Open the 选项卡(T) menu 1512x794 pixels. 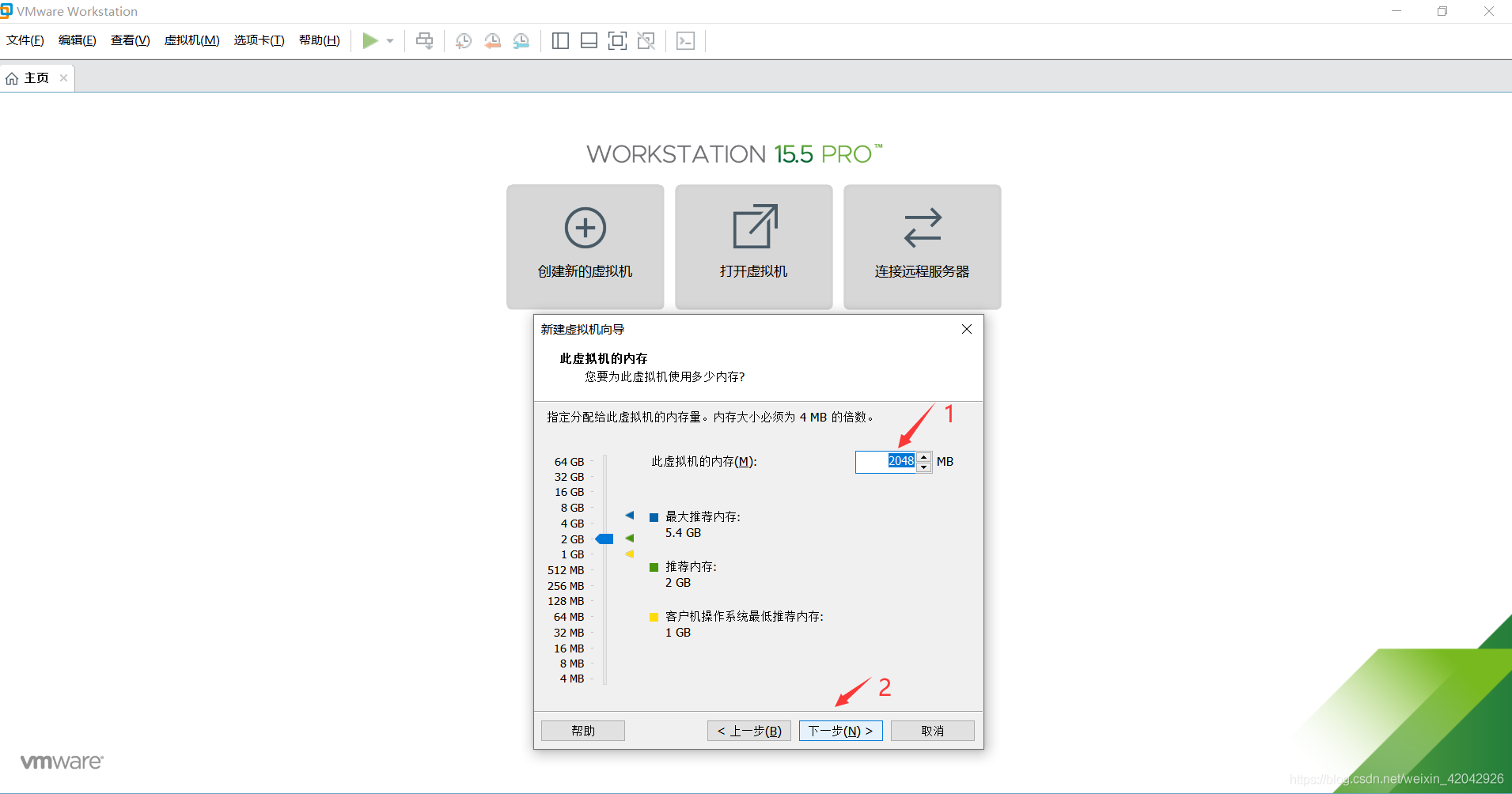click(x=260, y=40)
